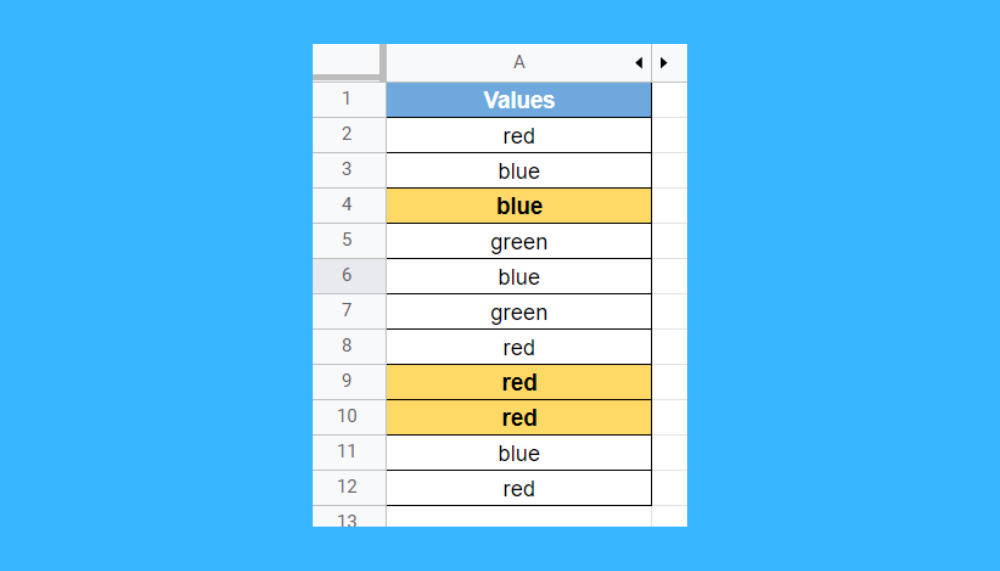Click the select-all corner box
This screenshot has width=1000, height=571.
point(348,61)
